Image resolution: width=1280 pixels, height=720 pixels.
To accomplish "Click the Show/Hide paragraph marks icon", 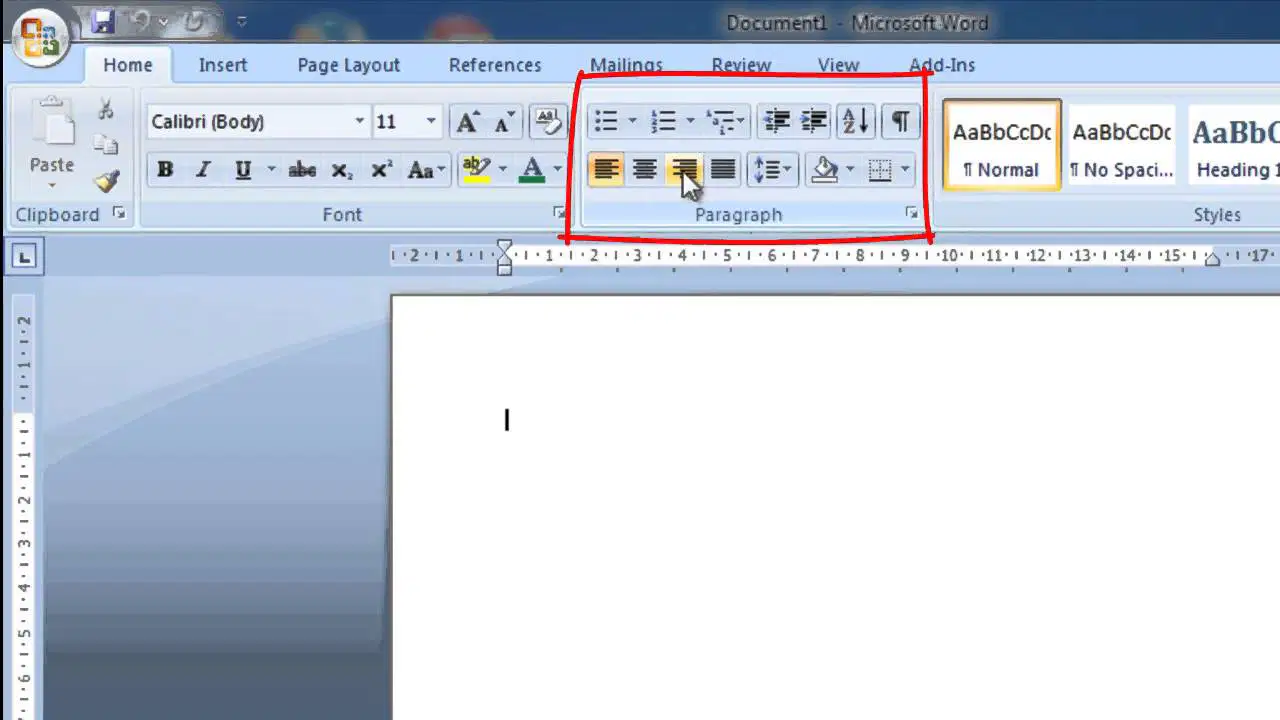I will (x=900, y=121).
